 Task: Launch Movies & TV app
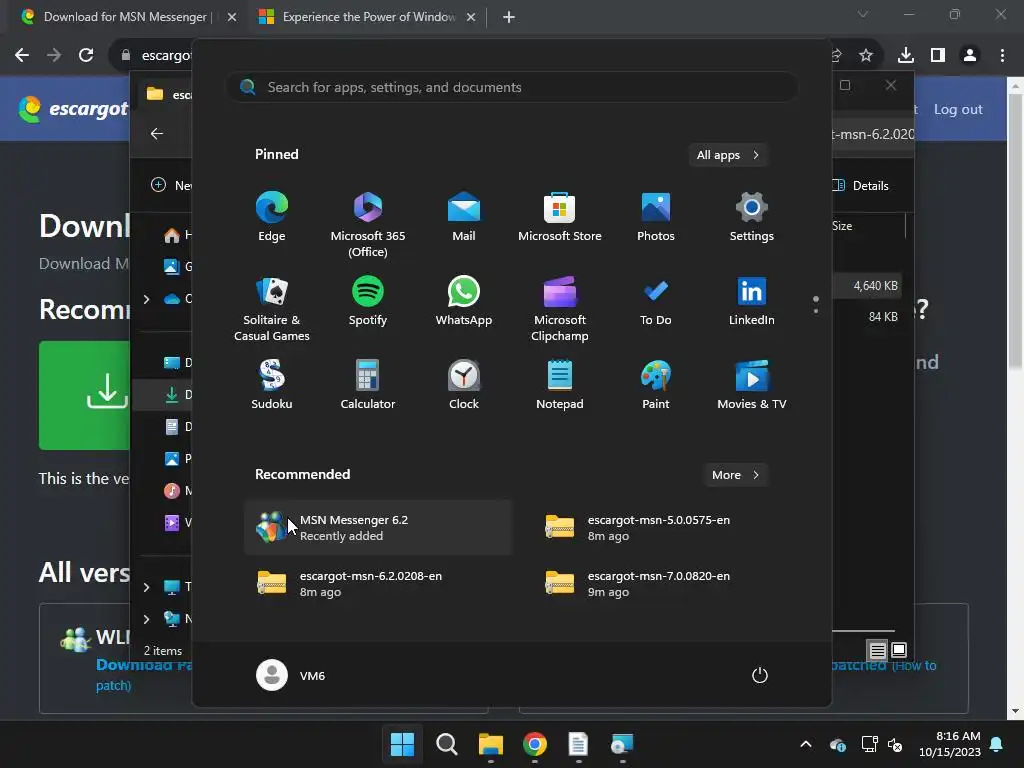(752, 385)
